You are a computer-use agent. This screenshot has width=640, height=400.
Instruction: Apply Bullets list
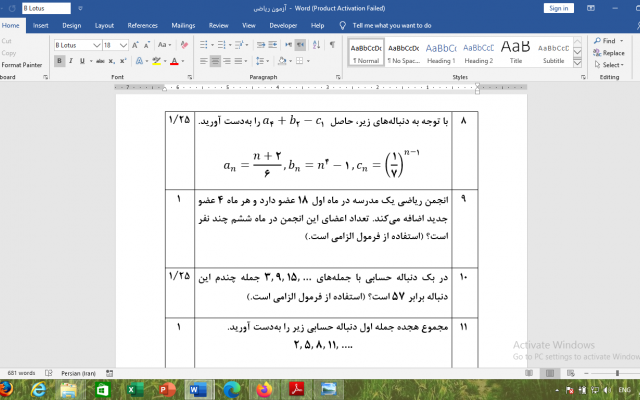coord(203,44)
